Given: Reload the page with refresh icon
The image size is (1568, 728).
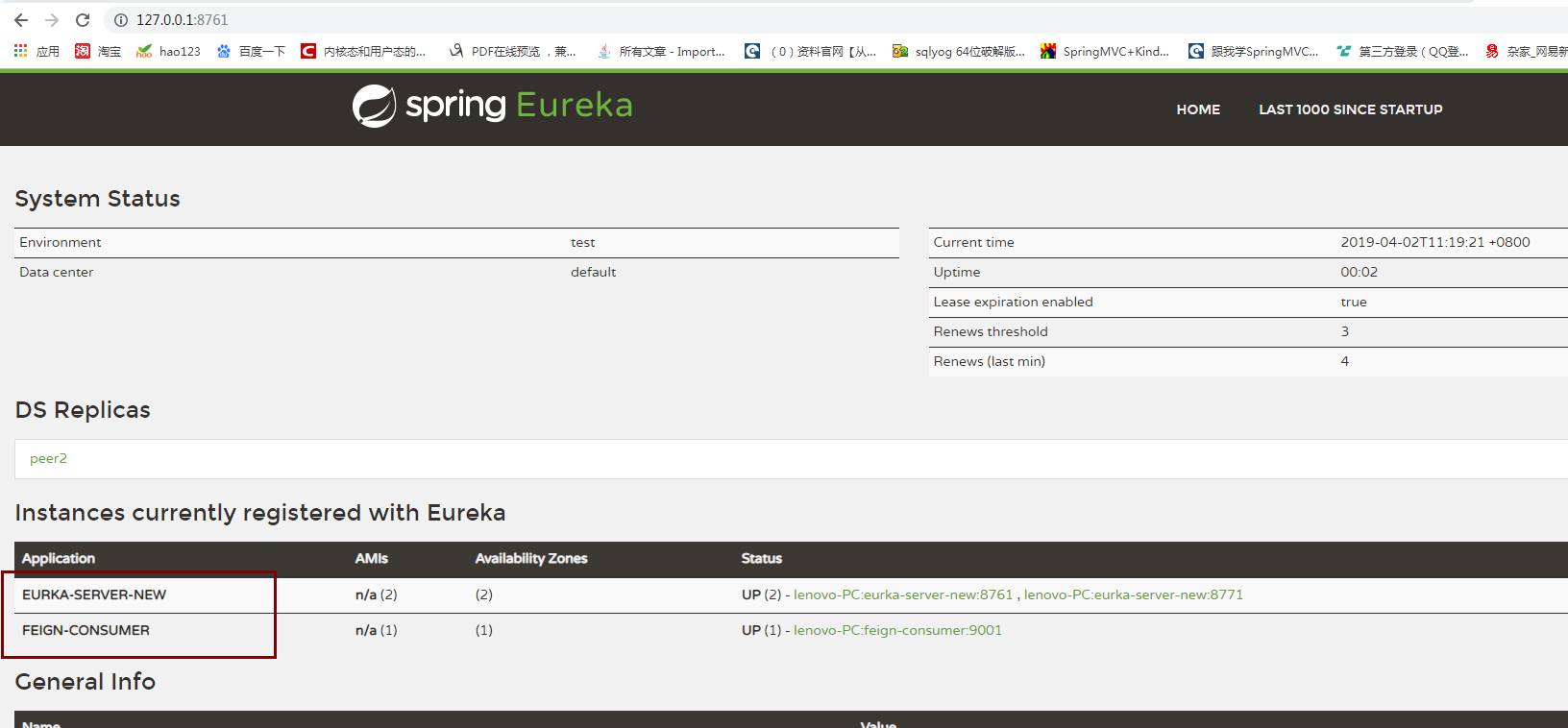Looking at the screenshot, I should [83, 20].
